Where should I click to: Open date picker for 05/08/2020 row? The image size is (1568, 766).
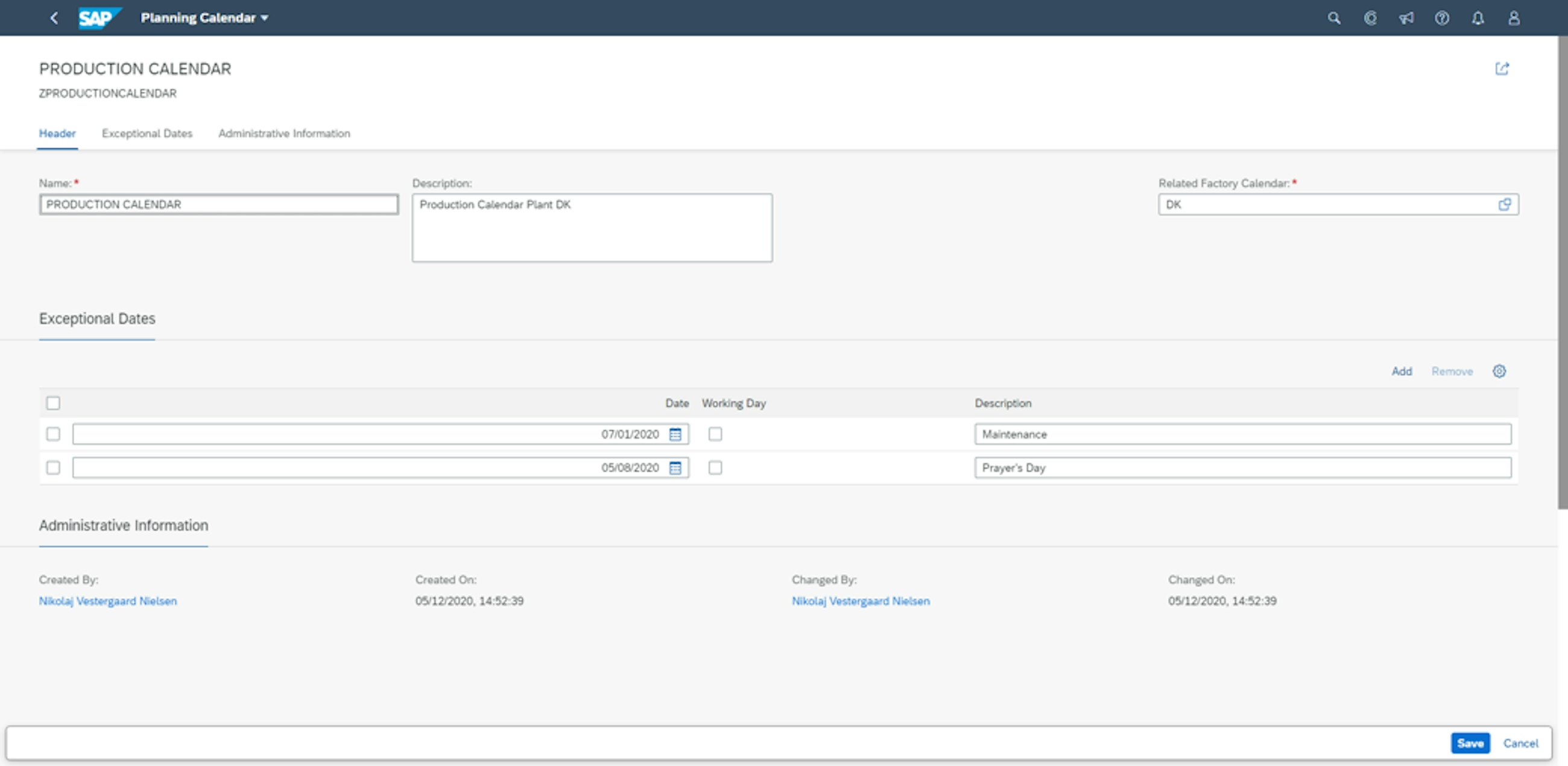click(x=675, y=467)
